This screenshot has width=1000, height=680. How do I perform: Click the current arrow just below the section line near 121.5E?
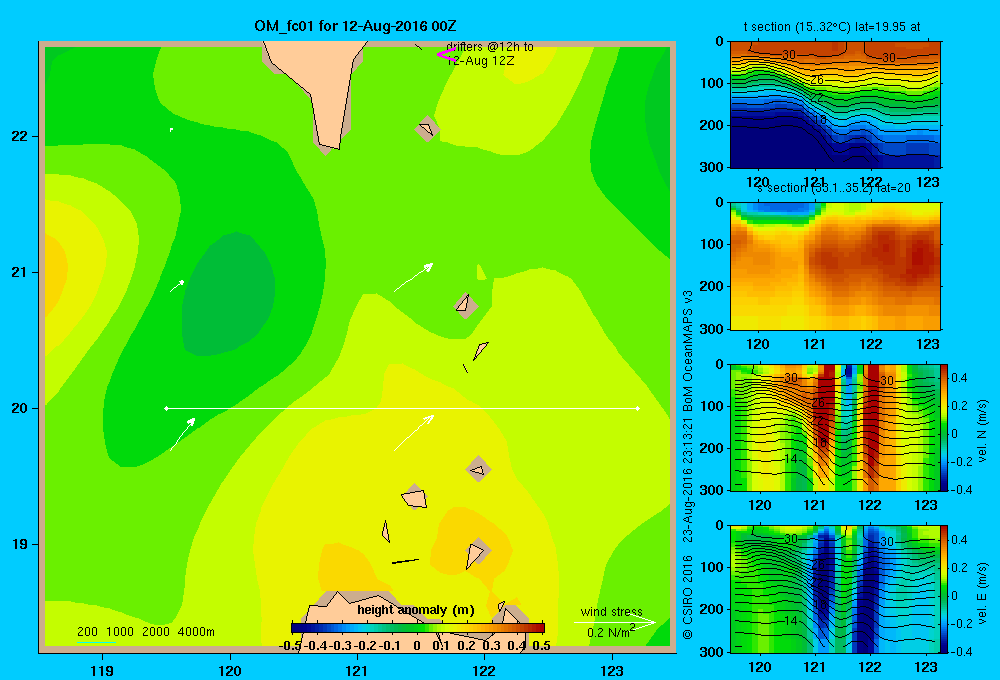pyautogui.click(x=414, y=433)
